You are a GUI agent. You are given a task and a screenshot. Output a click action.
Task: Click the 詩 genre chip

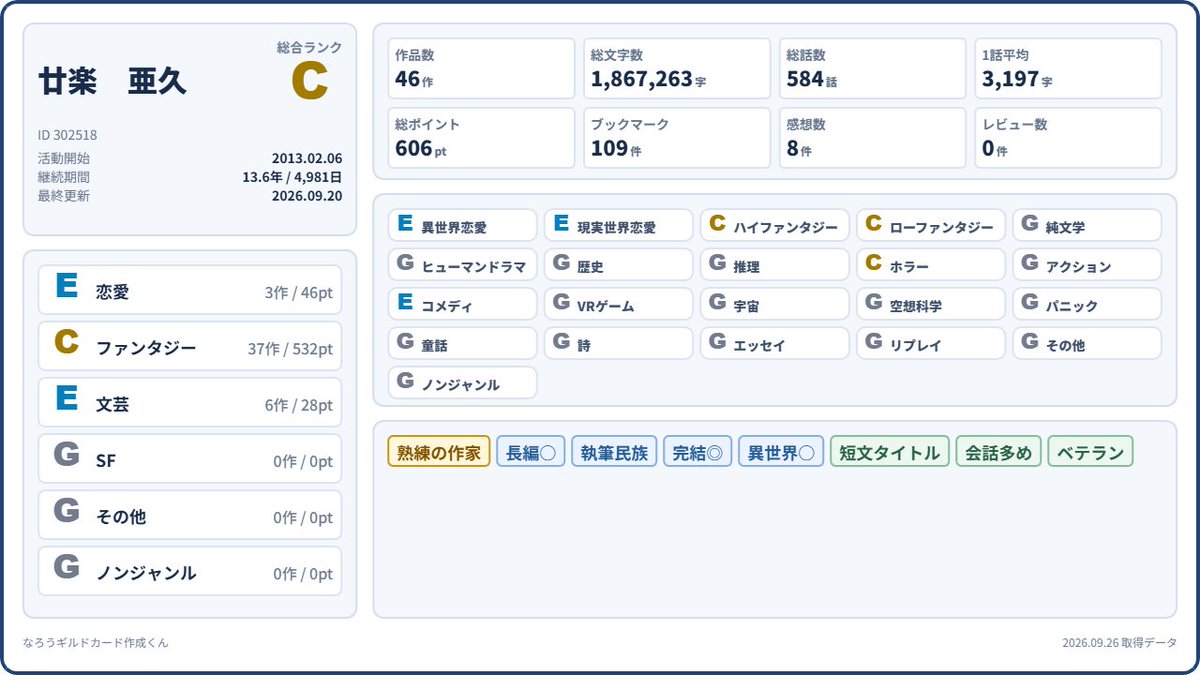point(618,343)
